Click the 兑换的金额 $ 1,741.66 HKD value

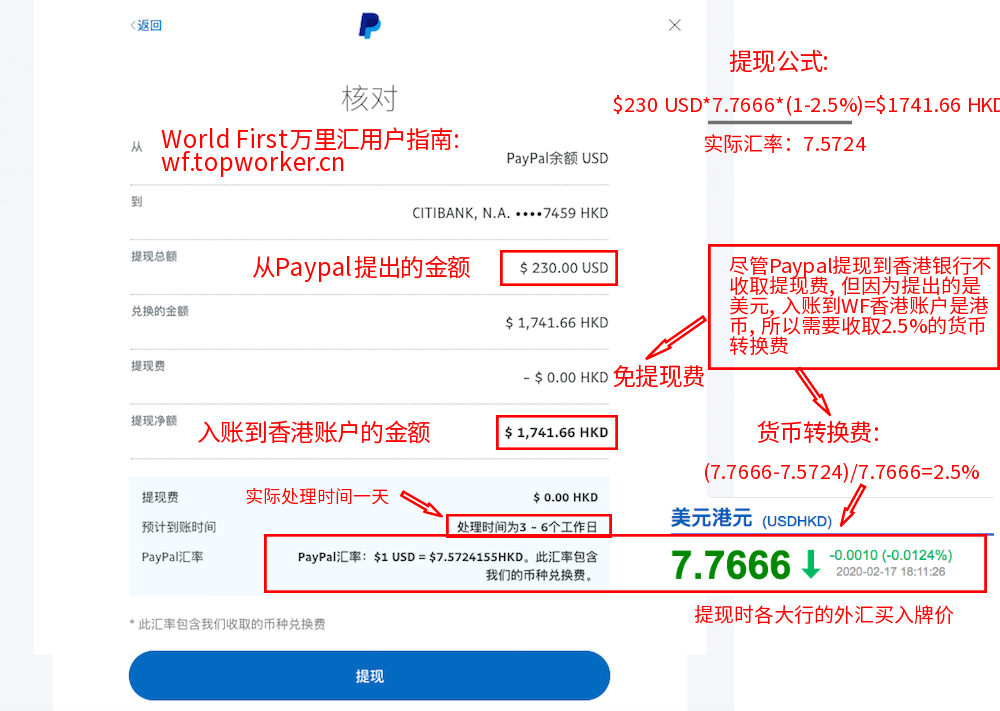557,323
